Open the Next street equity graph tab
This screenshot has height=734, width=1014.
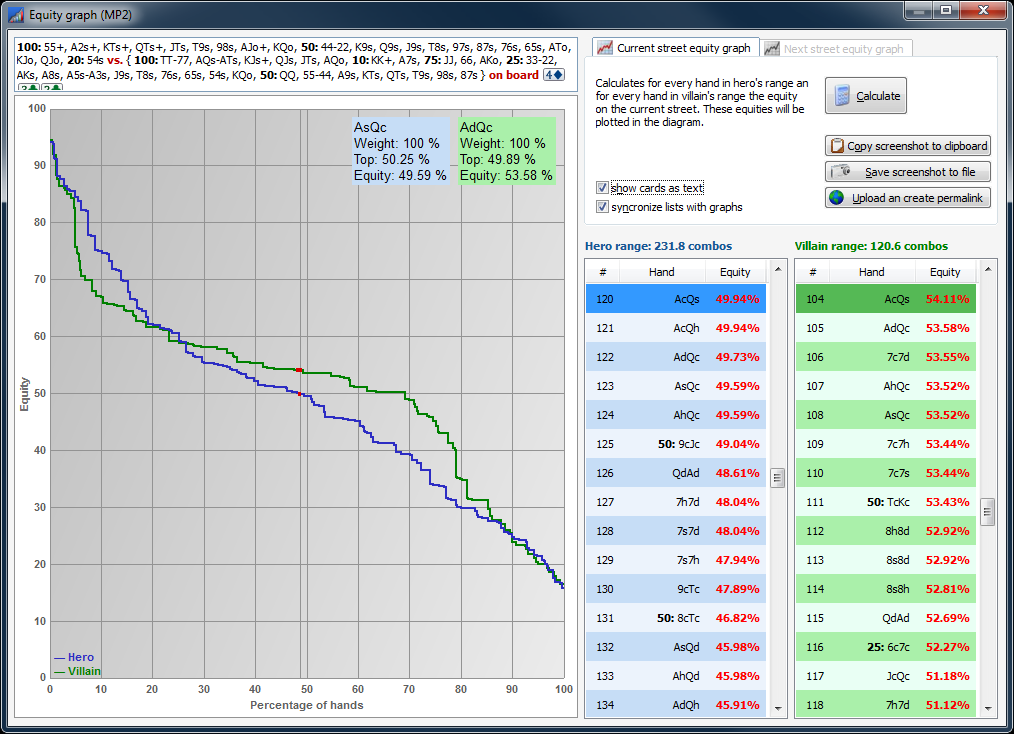836,49
